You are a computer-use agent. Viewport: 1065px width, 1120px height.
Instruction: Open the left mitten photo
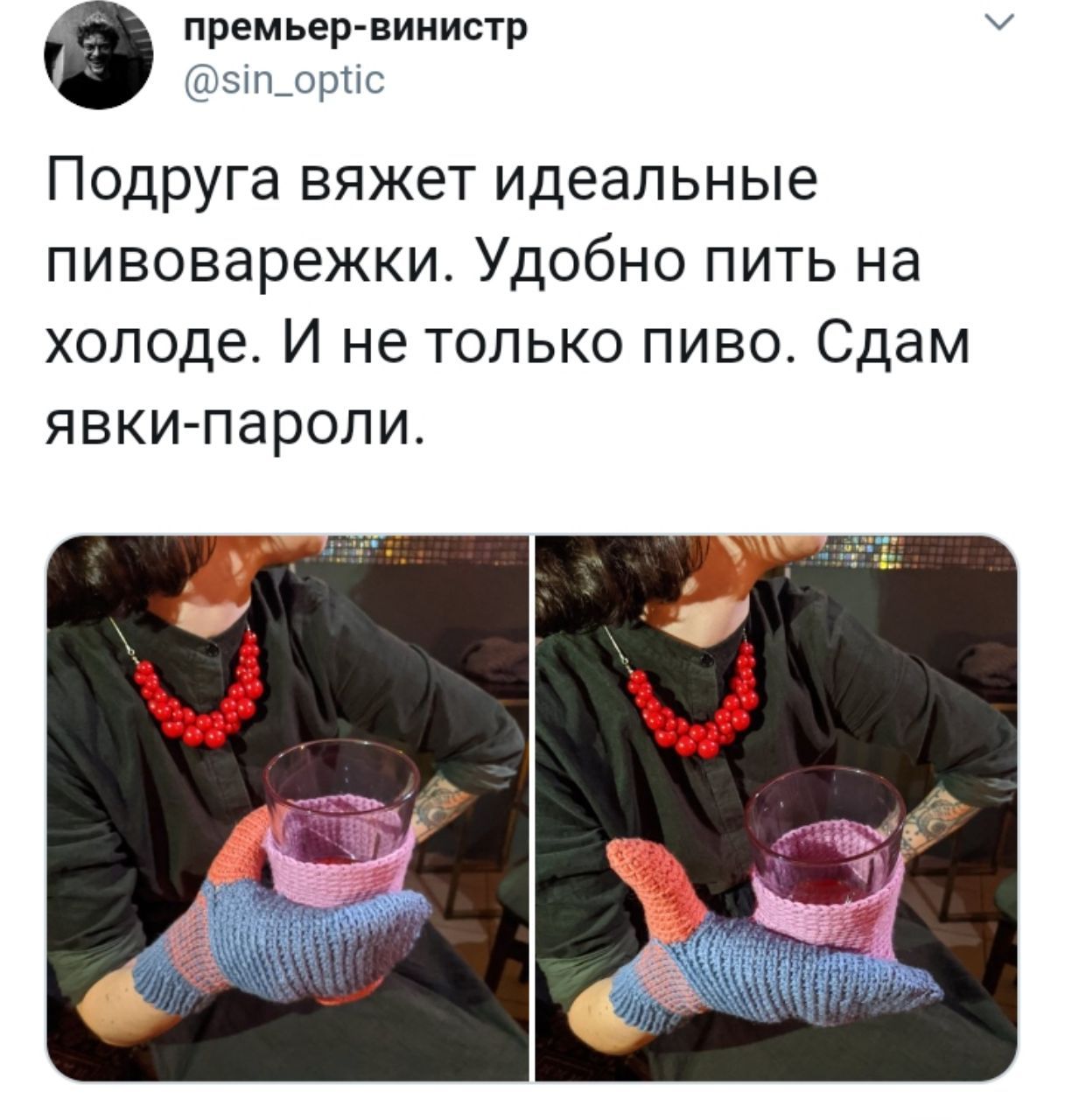click(287, 808)
